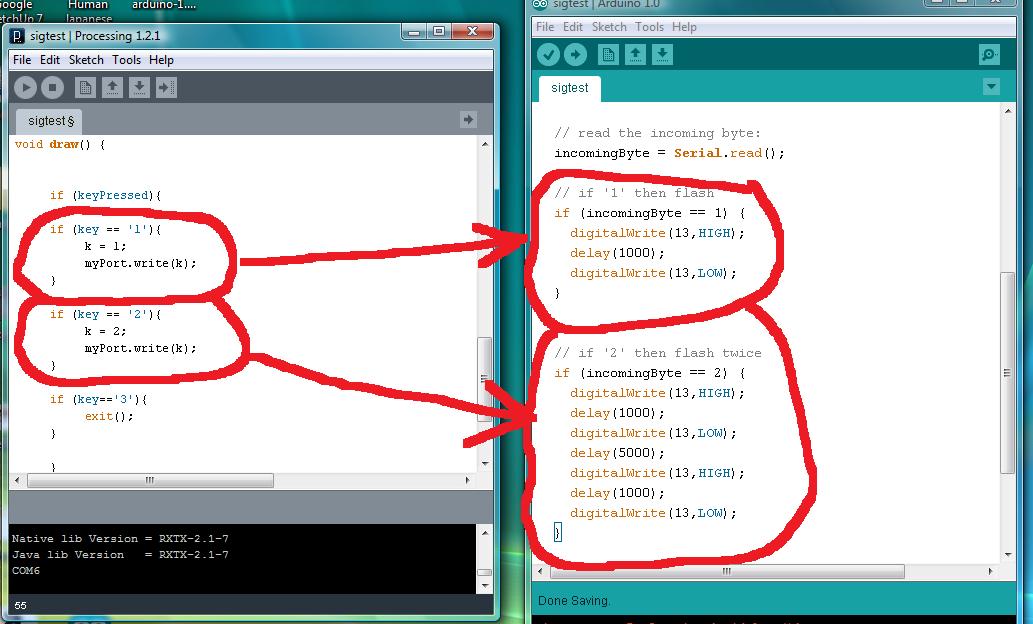Viewport: 1033px width, 624px height.
Task: Expand the Arduino tab dropdown arrow
Action: click(991, 87)
